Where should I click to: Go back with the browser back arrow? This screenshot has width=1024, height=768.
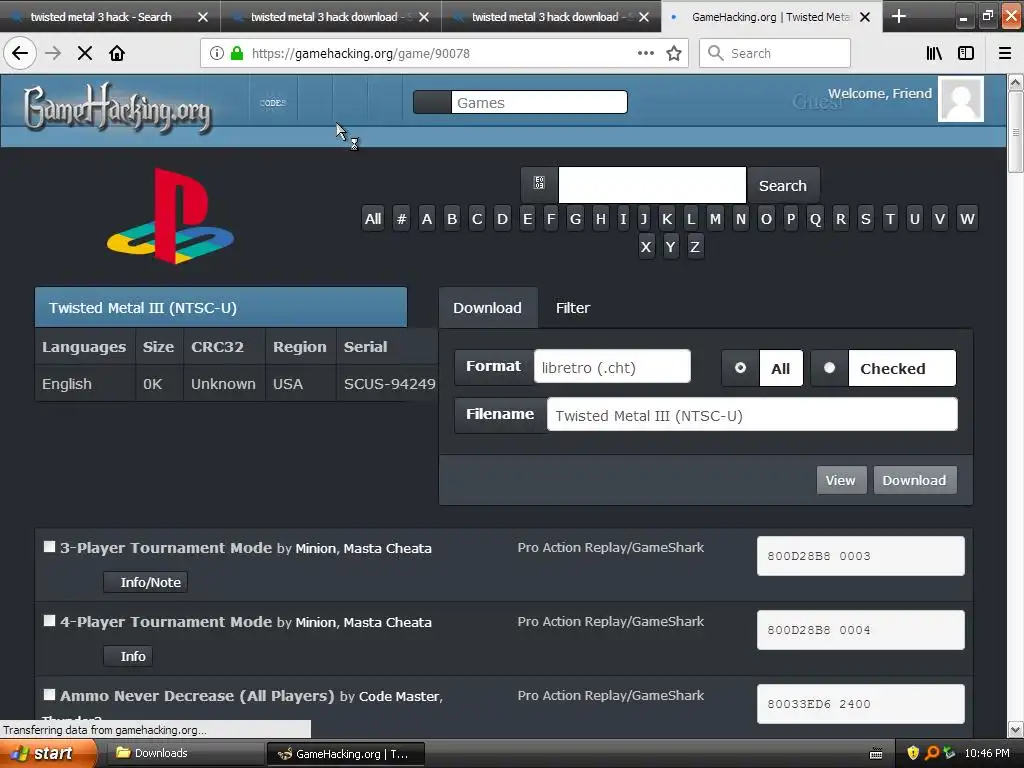click(20, 53)
